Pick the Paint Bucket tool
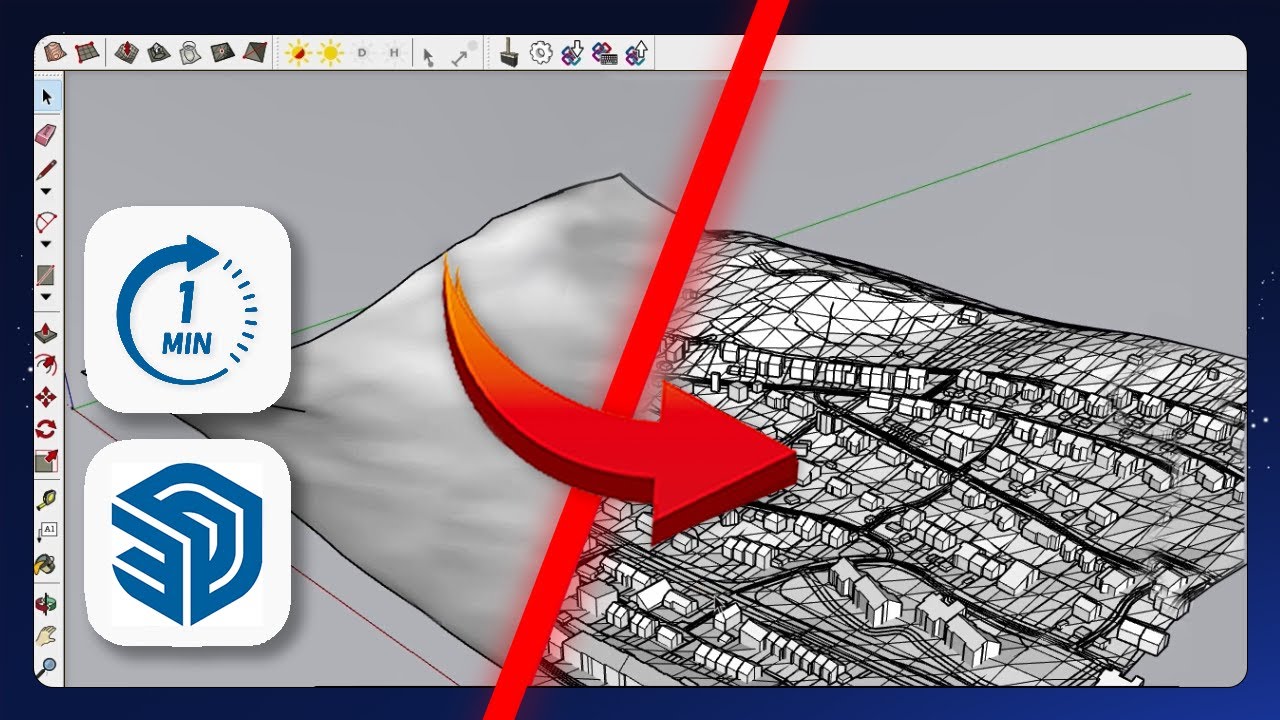Screen dimensions: 1280x720 46,563
